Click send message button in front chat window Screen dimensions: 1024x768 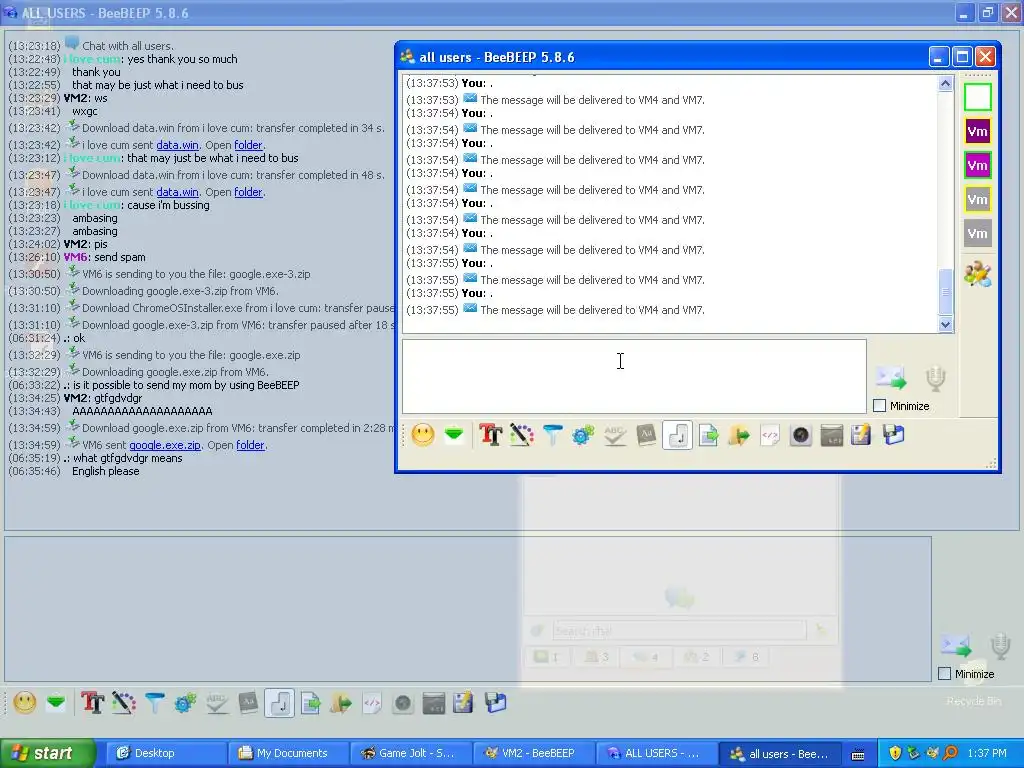coord(891,377)
